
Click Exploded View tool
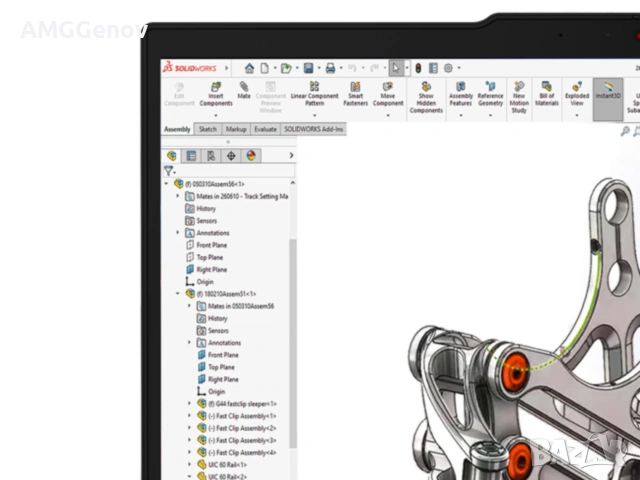coord(577,95)
